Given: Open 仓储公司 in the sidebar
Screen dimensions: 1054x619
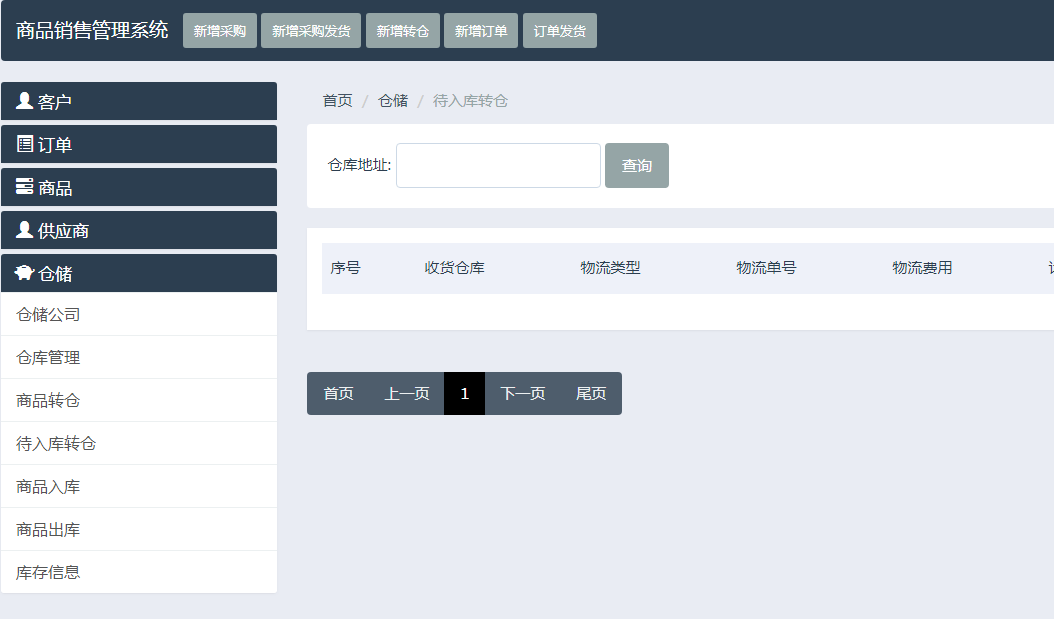Looking at the screenshot, I should coord(48,315).
